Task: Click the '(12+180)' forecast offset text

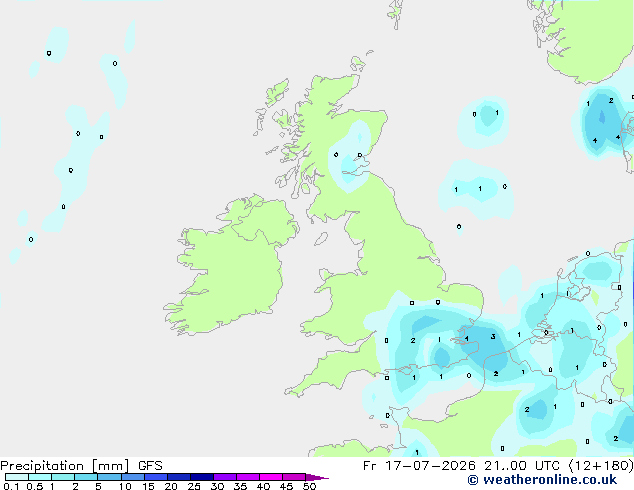Action: [x=601, y=466]
